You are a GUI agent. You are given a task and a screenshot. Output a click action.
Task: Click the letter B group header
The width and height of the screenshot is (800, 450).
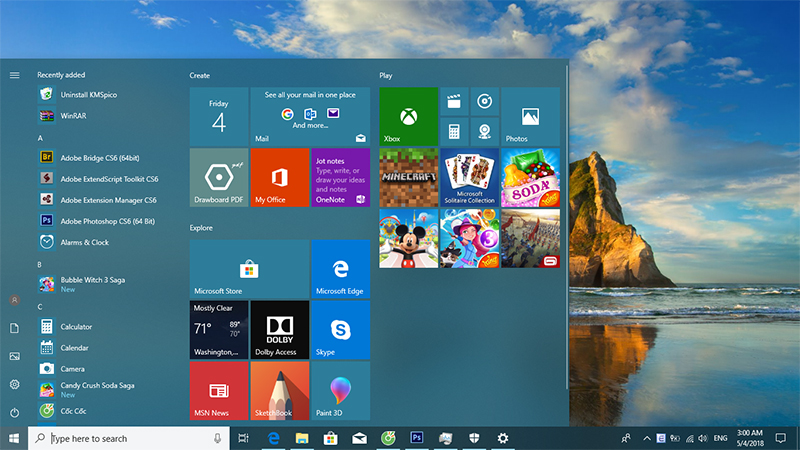tap(40, 264)
